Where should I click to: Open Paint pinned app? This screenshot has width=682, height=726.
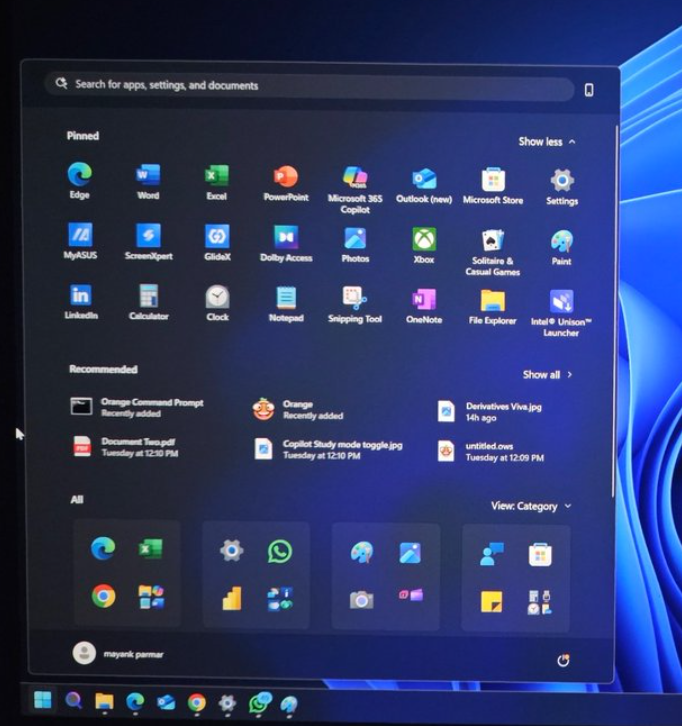pos(562,248)
